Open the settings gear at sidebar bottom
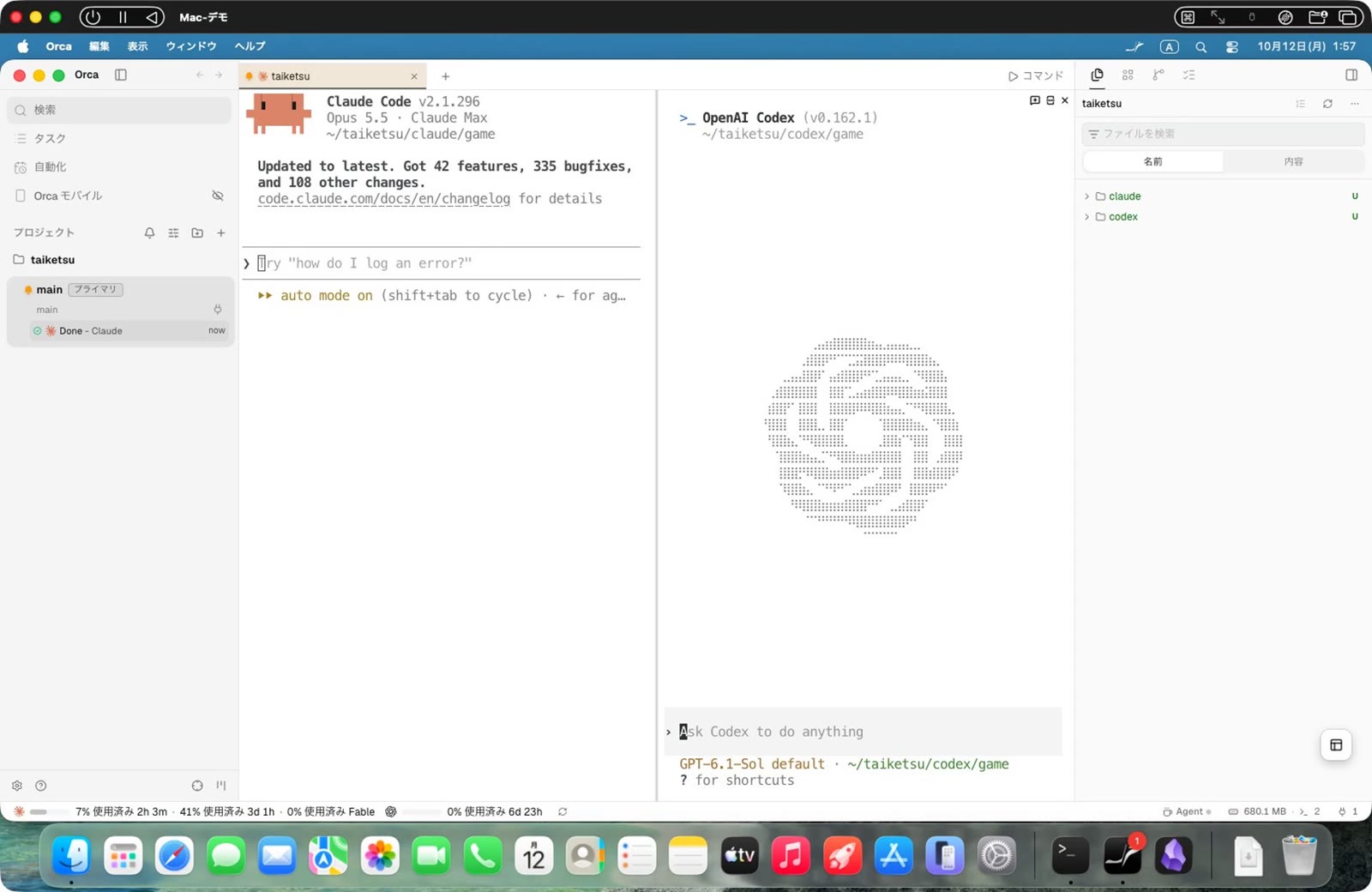Image resolution: width=1372 pixels, height=892 pixels. [x=17, y=786]
